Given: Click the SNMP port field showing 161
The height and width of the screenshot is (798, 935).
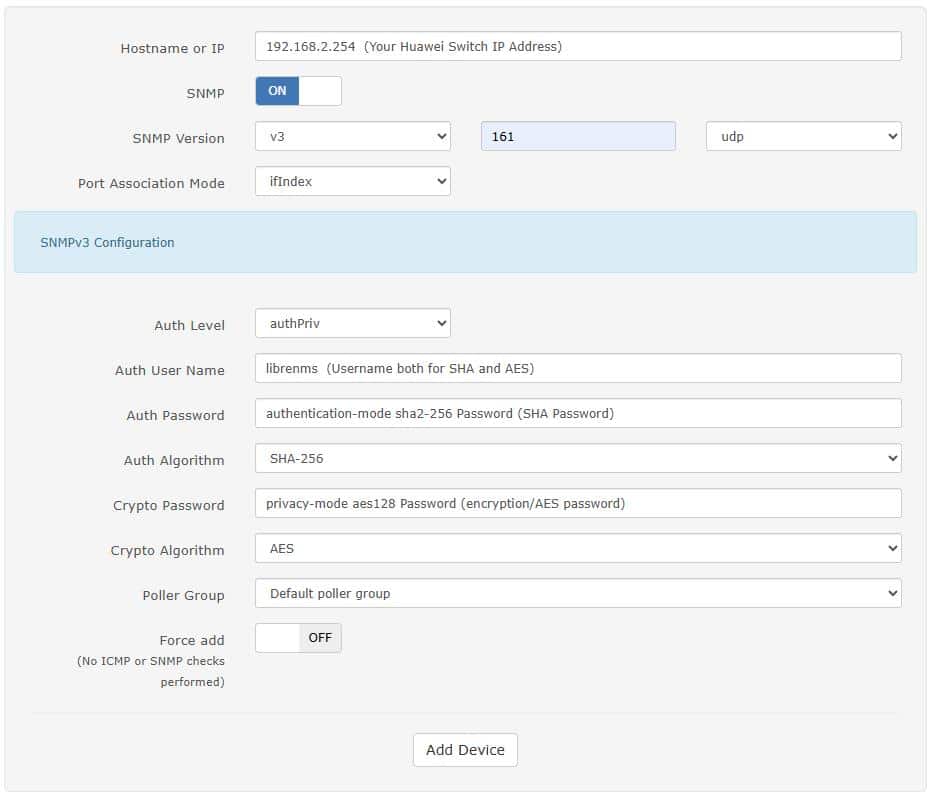Looking at the screenshot, I should 578,136.
